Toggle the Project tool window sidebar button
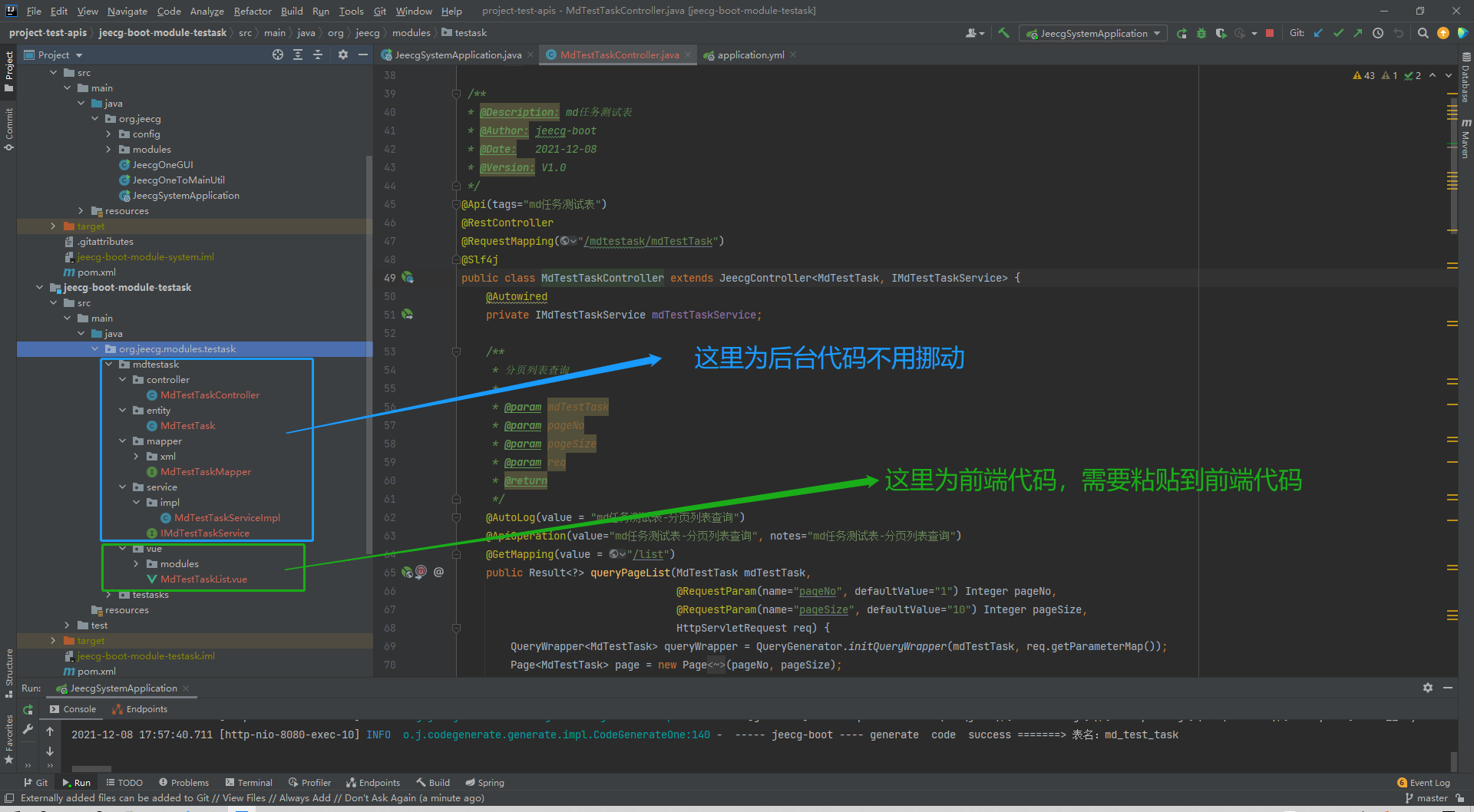The width and height of the screenshot is (1474, 812). pyautogui.click(x=8, y=71)
